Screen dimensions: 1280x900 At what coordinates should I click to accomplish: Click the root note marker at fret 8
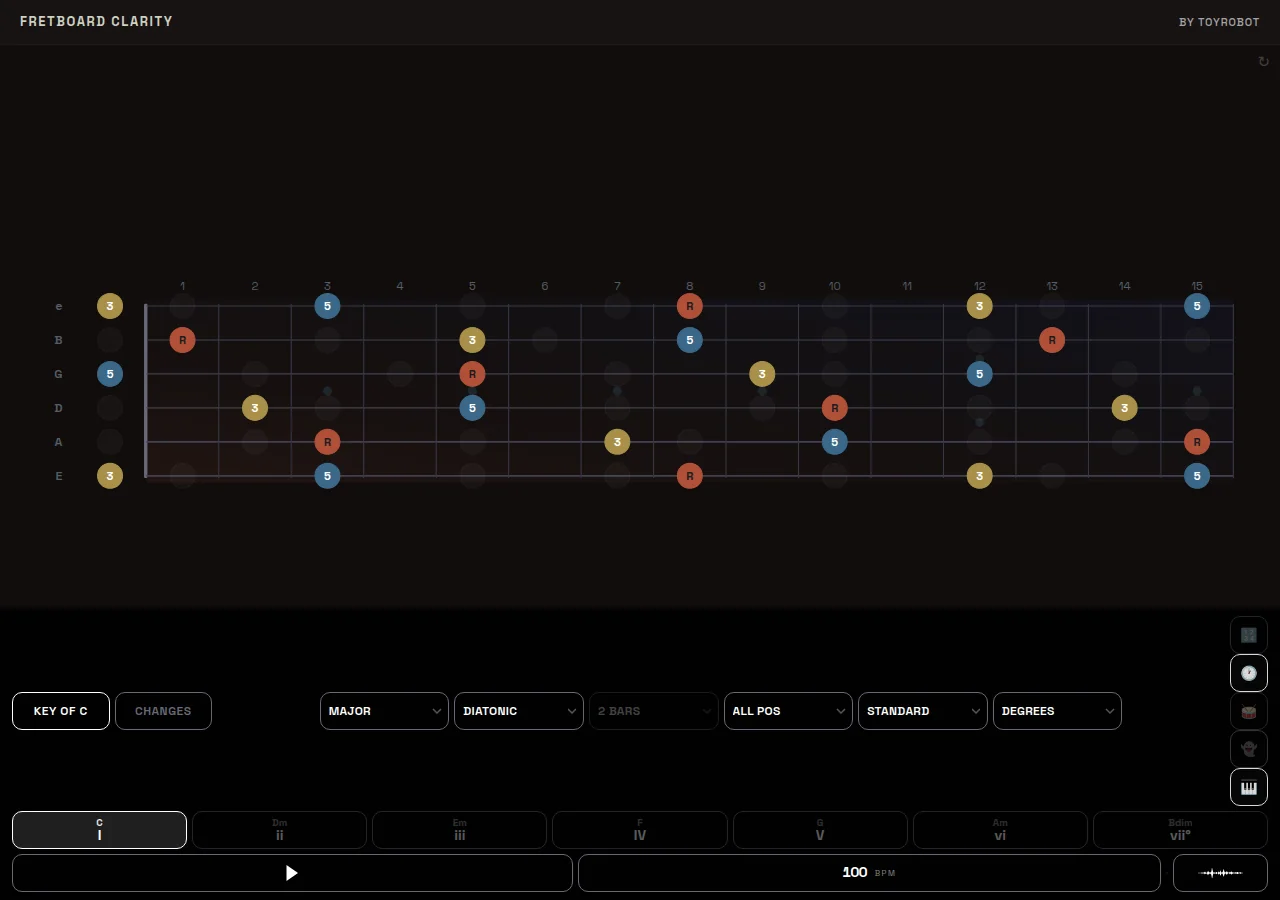coord(689,306)
